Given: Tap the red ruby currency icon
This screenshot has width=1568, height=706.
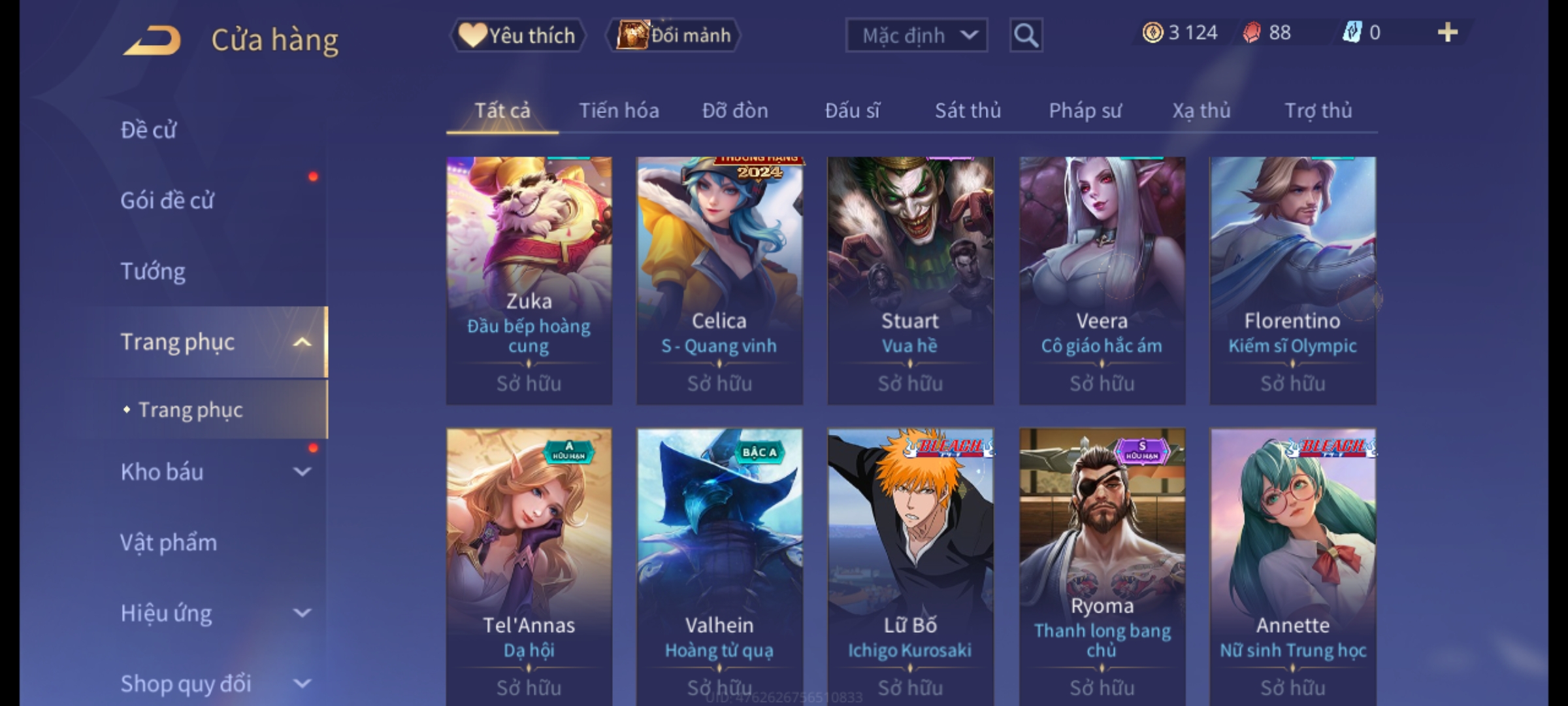Looking at the screenshot, I should pos(1252,33).
